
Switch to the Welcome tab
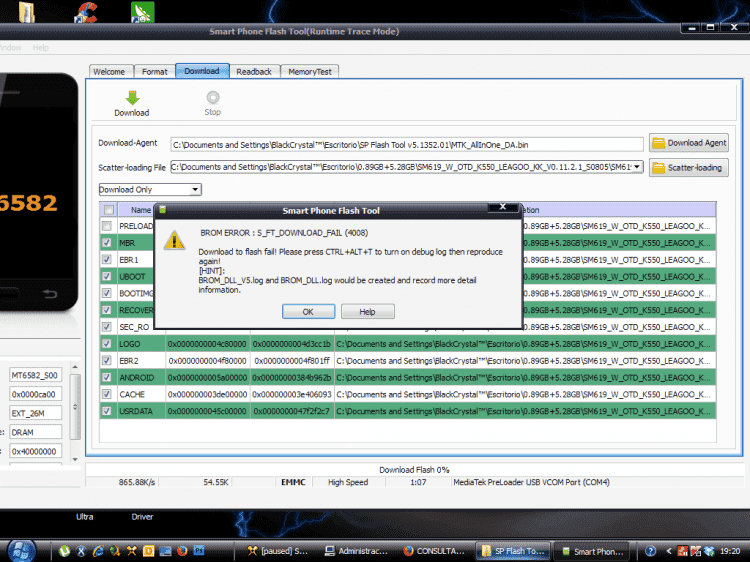pyautogui.click(x=110, y=72)
